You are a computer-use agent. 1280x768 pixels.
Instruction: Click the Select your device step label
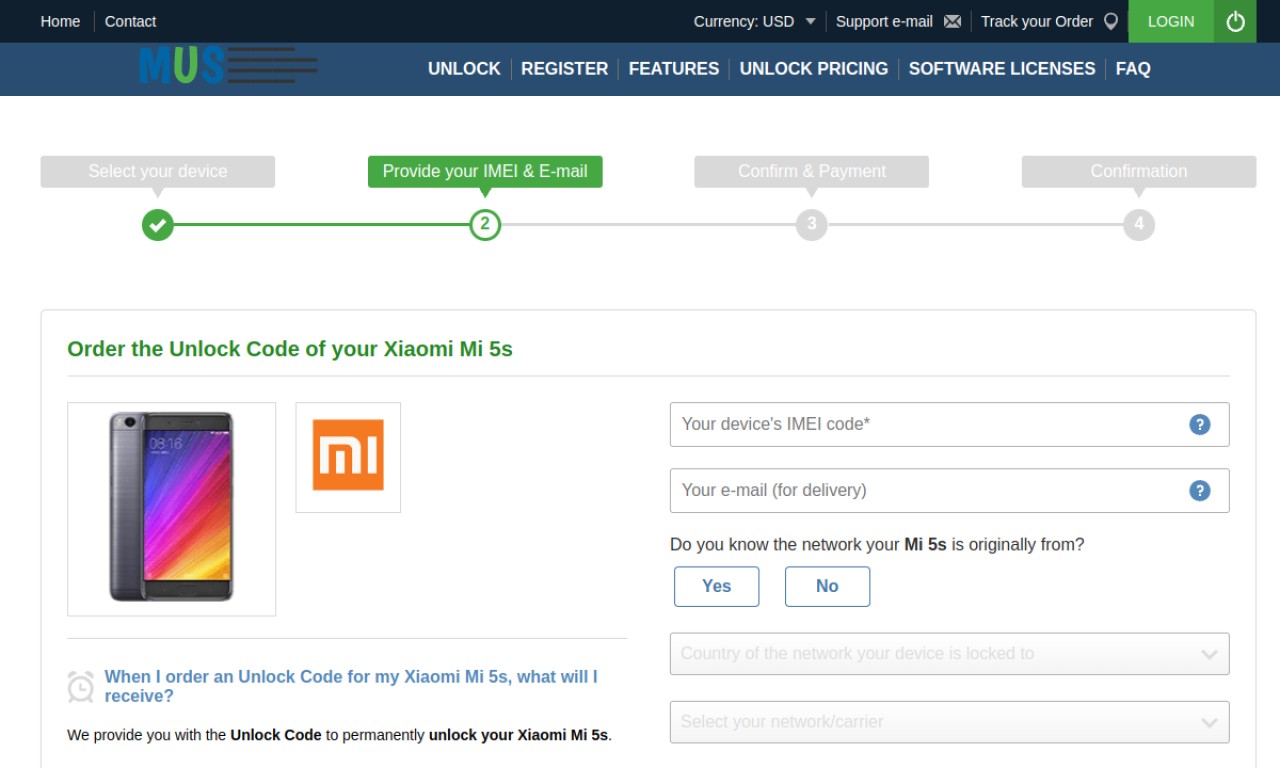coord(158,171)
